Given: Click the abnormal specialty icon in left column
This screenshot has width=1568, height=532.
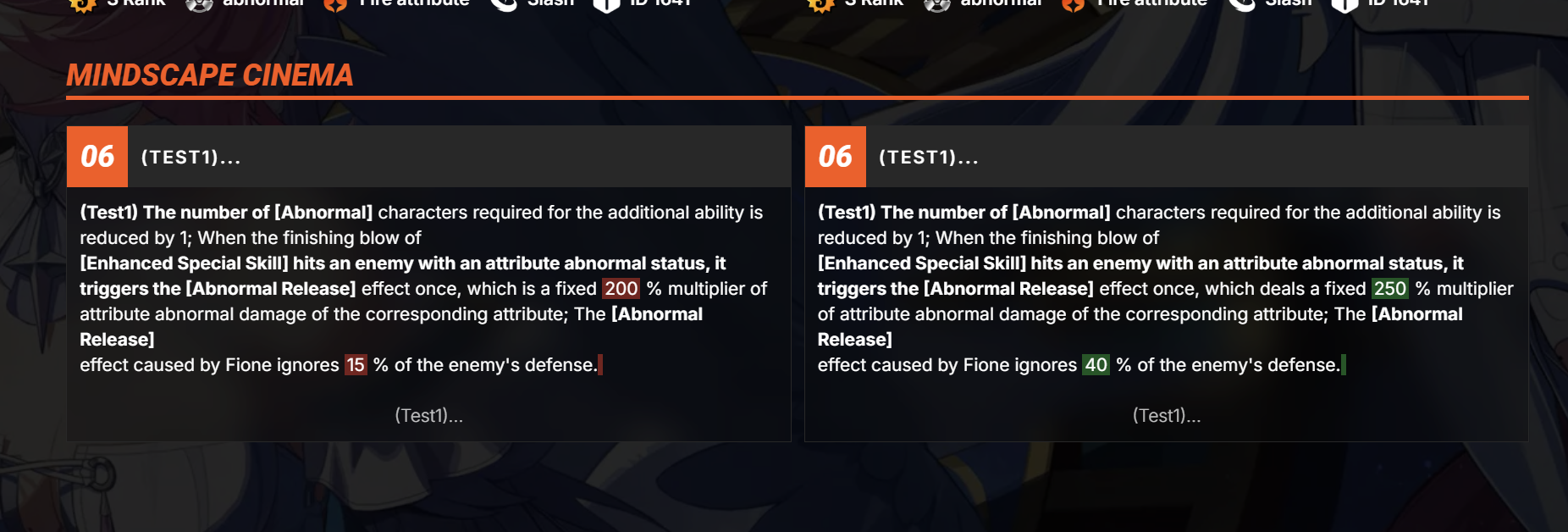Looking at the screenshot, I should 199,4.
